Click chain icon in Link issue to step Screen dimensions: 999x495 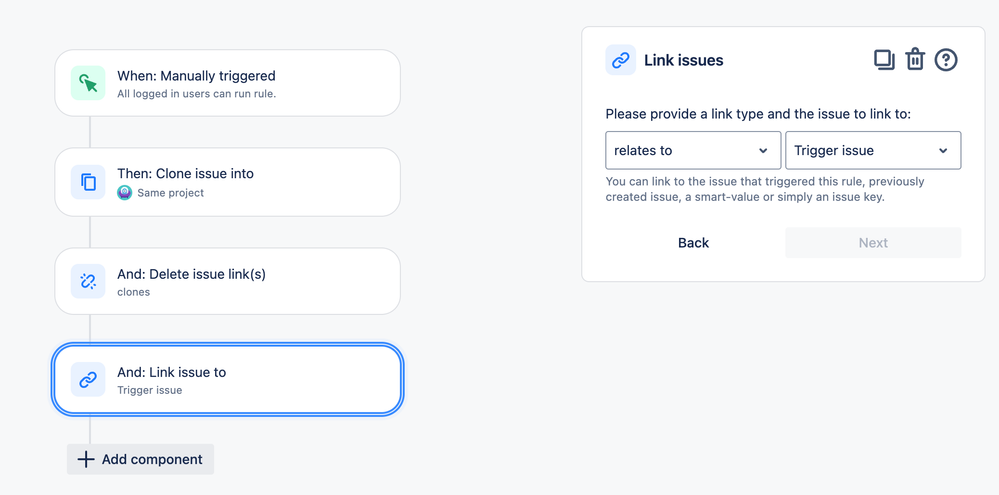[88, 380]
